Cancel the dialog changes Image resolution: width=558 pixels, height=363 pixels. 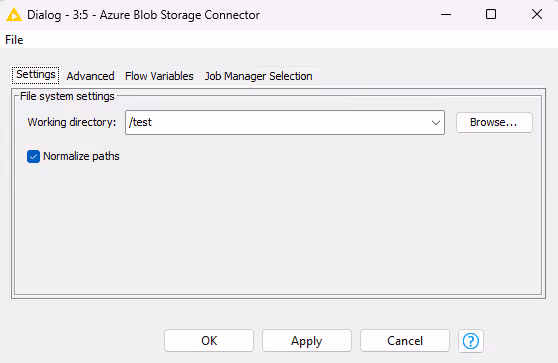pyautogui.click(x=405, y=341)
